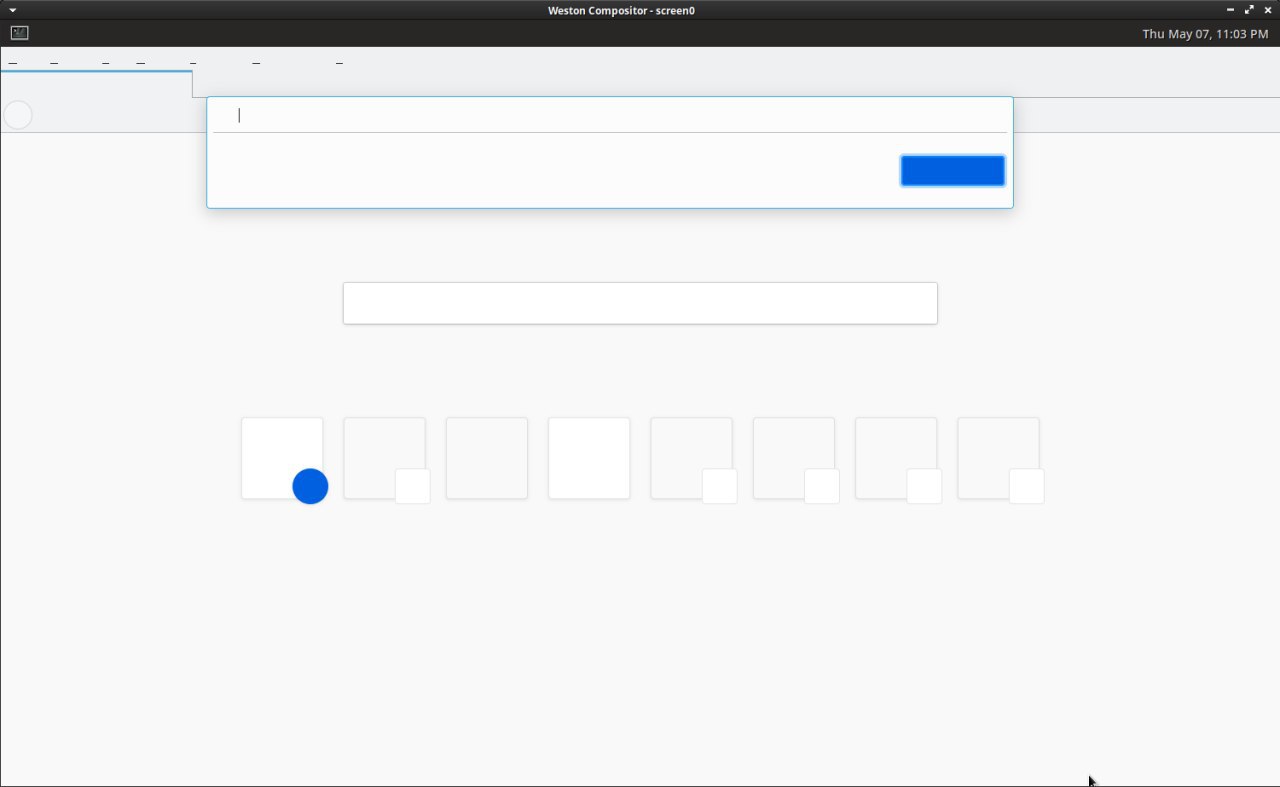Select the active tab with the blue top line
Viewport: 1280px width, 787px height.
pos(96,84)
